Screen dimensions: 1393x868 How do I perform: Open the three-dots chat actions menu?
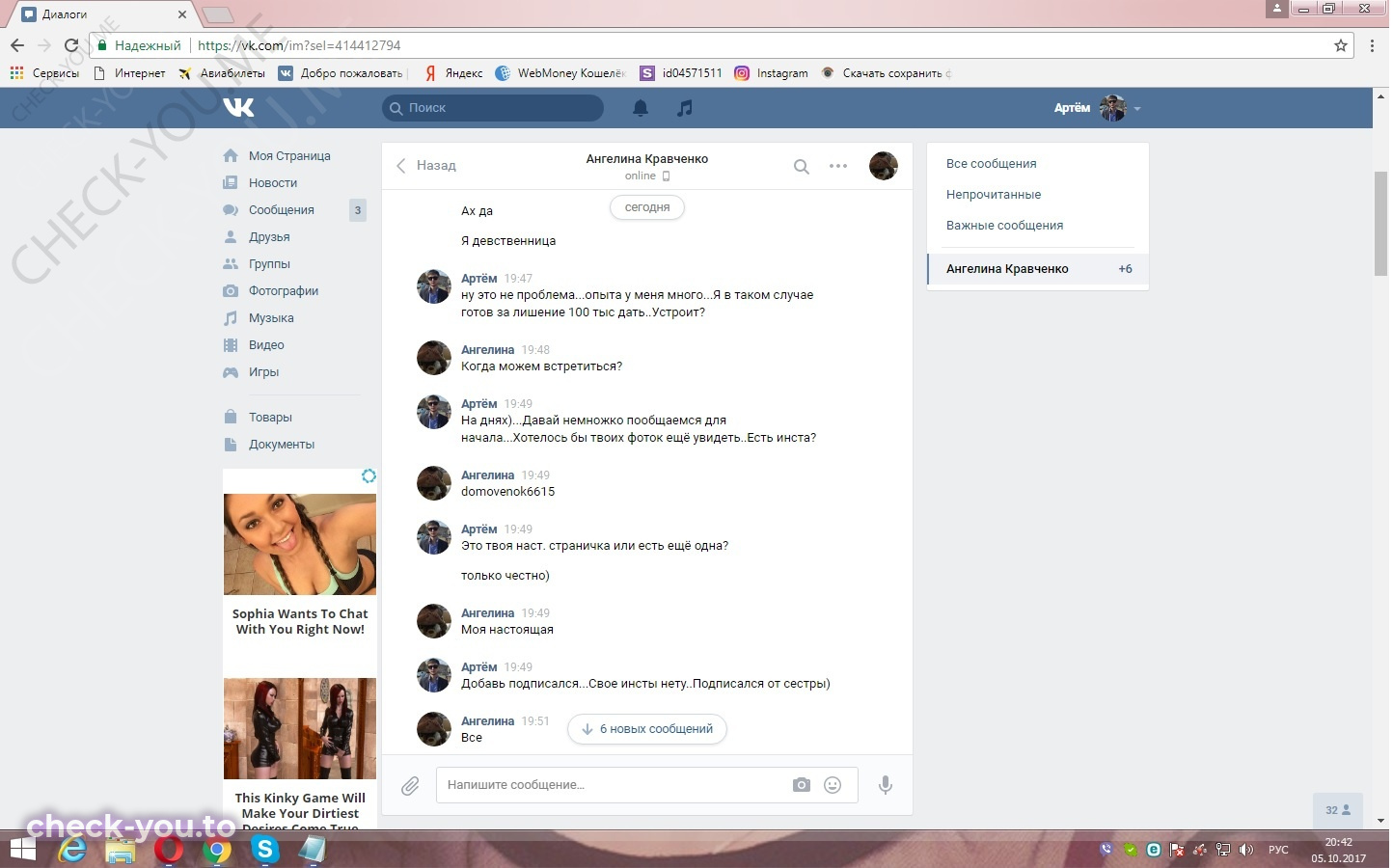(838, 166)
